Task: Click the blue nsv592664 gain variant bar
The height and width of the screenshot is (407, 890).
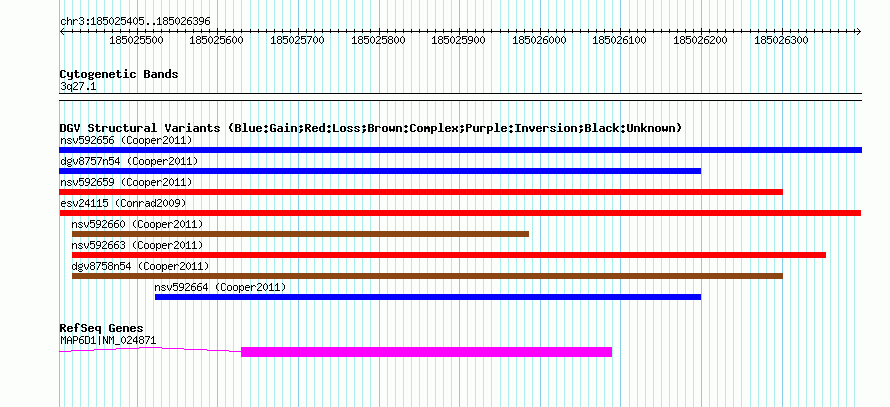Action: (x=428, y=297)
